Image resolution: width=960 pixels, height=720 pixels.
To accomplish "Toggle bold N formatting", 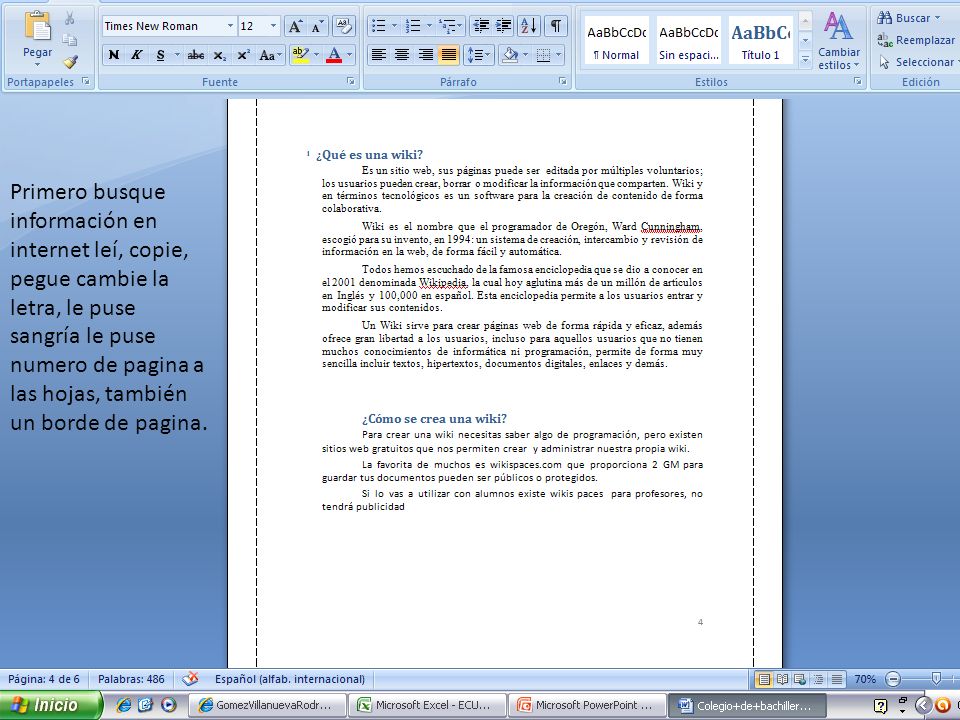I will click(113, 55).
